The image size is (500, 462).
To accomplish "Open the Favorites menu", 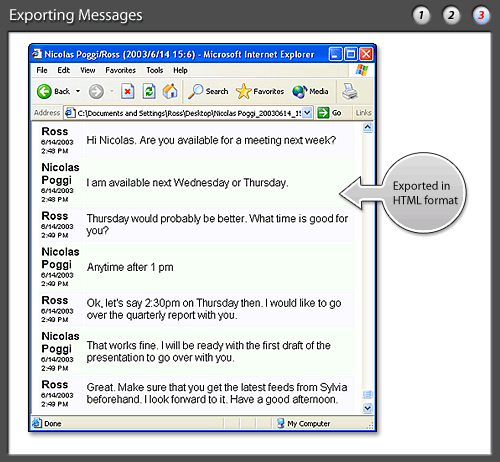I will [120, 70].
